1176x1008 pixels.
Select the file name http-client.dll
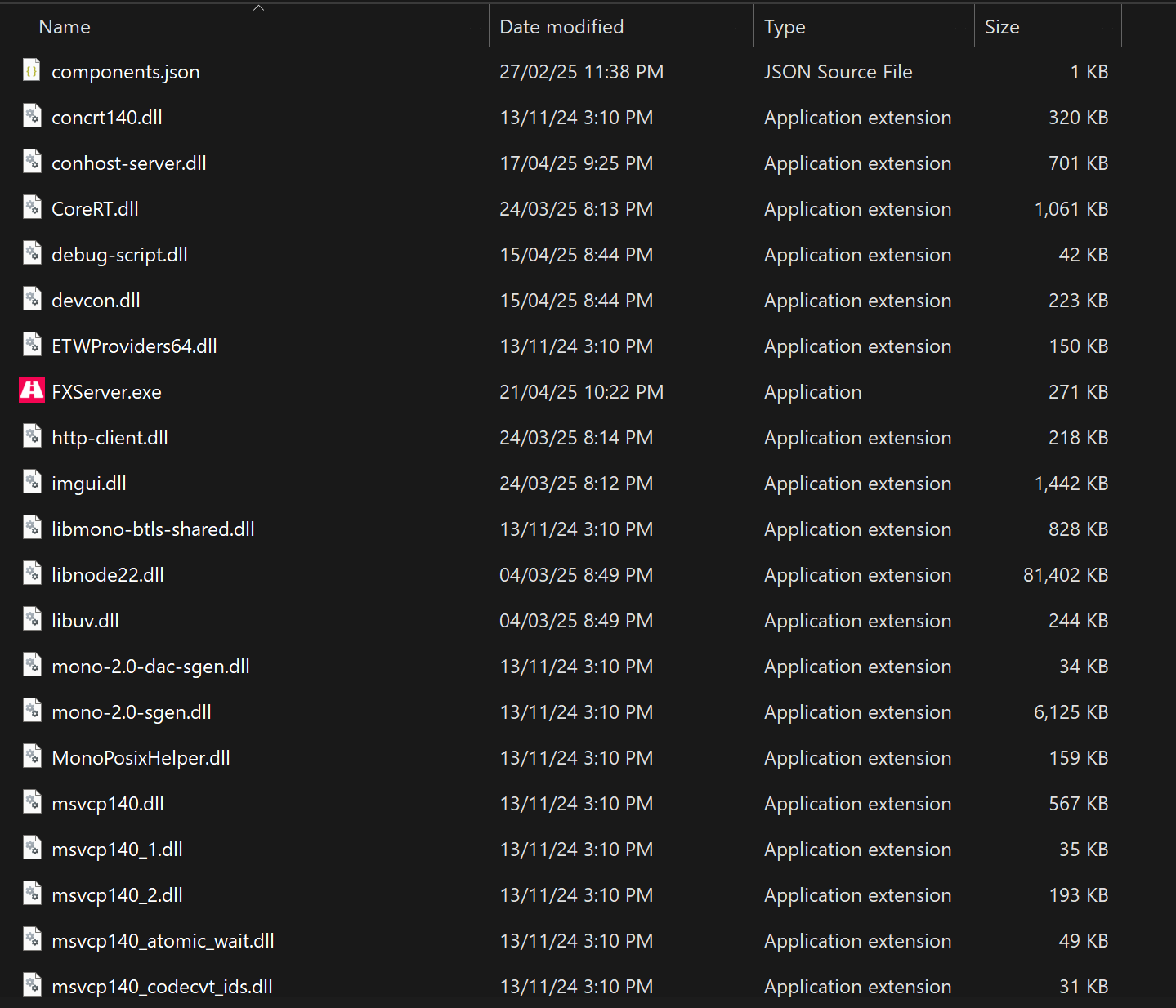(x=110, y=438)
